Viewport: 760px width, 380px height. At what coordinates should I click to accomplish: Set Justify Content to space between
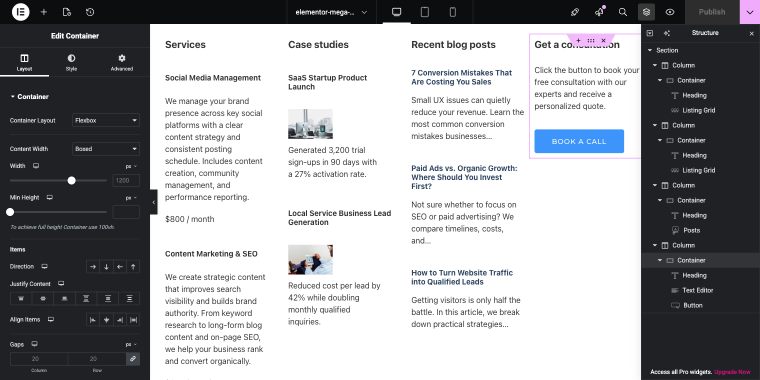[x=86, y=299]
